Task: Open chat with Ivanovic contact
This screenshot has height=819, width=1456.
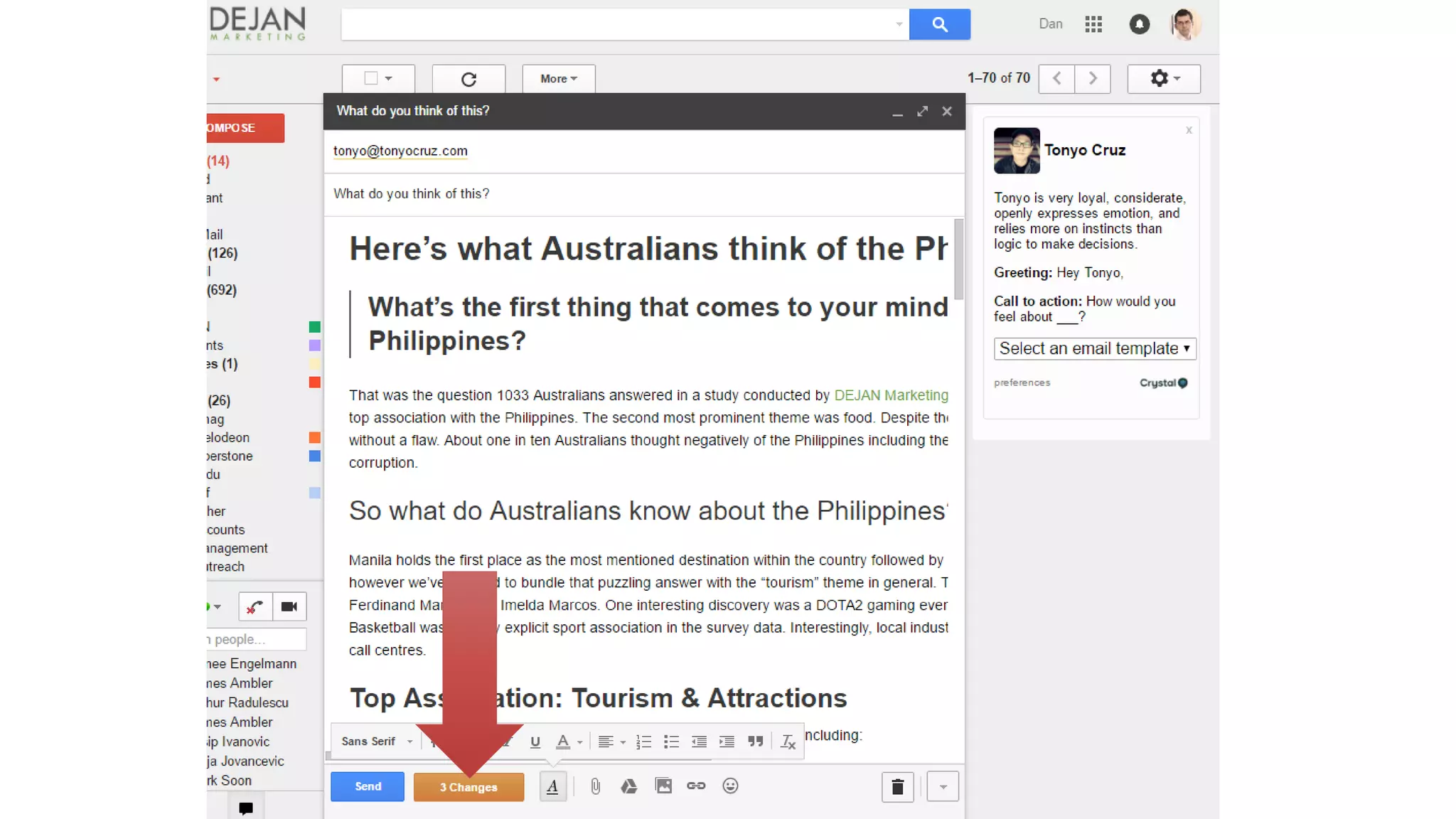Action: point(238,742)
